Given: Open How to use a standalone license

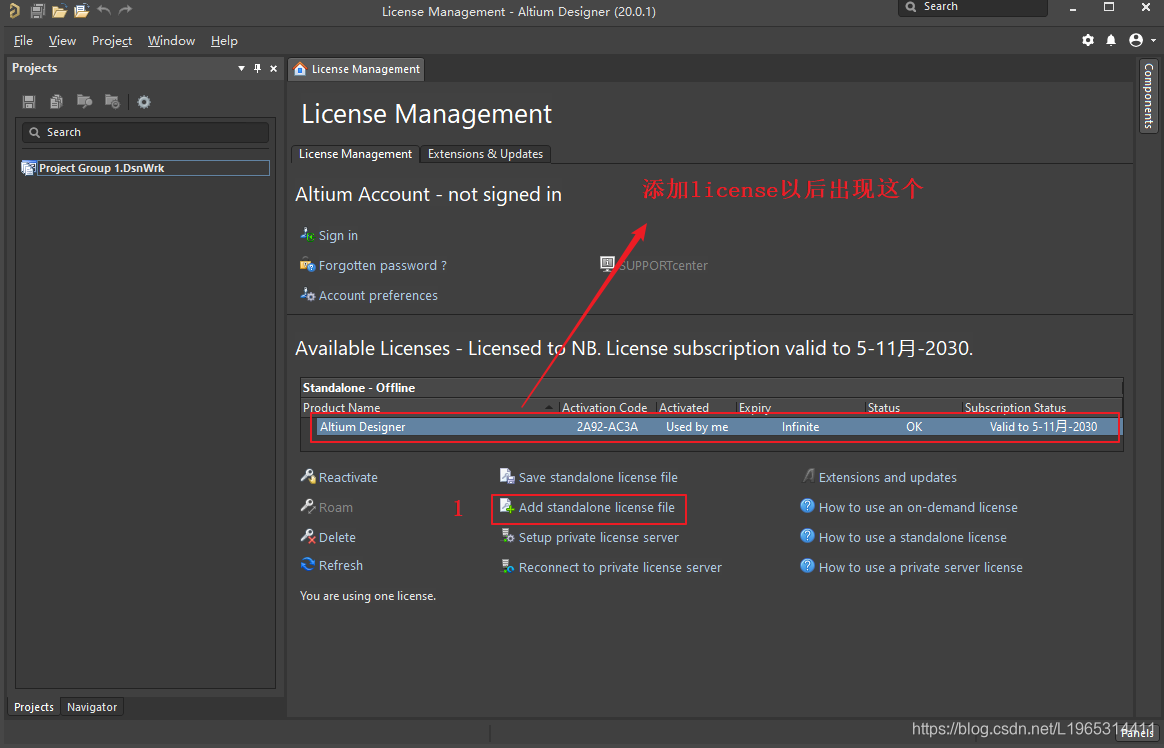Looking at the screenshot, I should [913, 537].
